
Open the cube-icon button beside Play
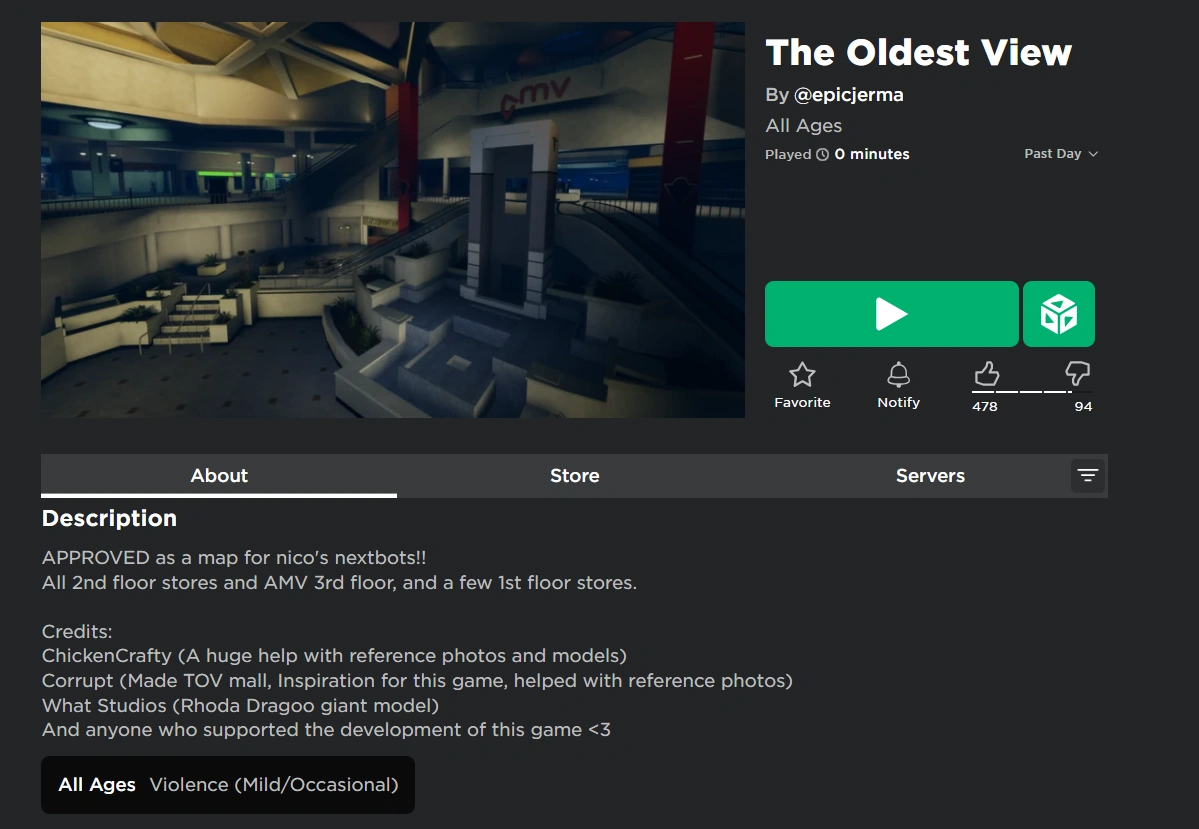1059,314
